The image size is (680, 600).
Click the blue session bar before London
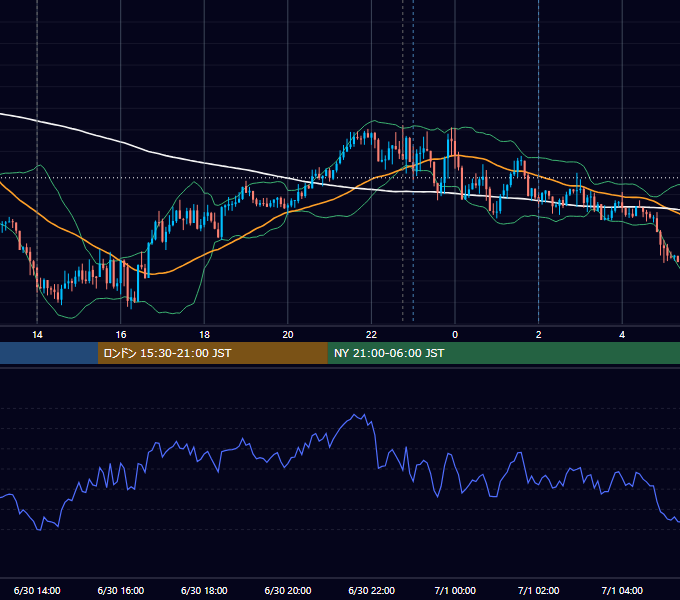tap(49, 353)
